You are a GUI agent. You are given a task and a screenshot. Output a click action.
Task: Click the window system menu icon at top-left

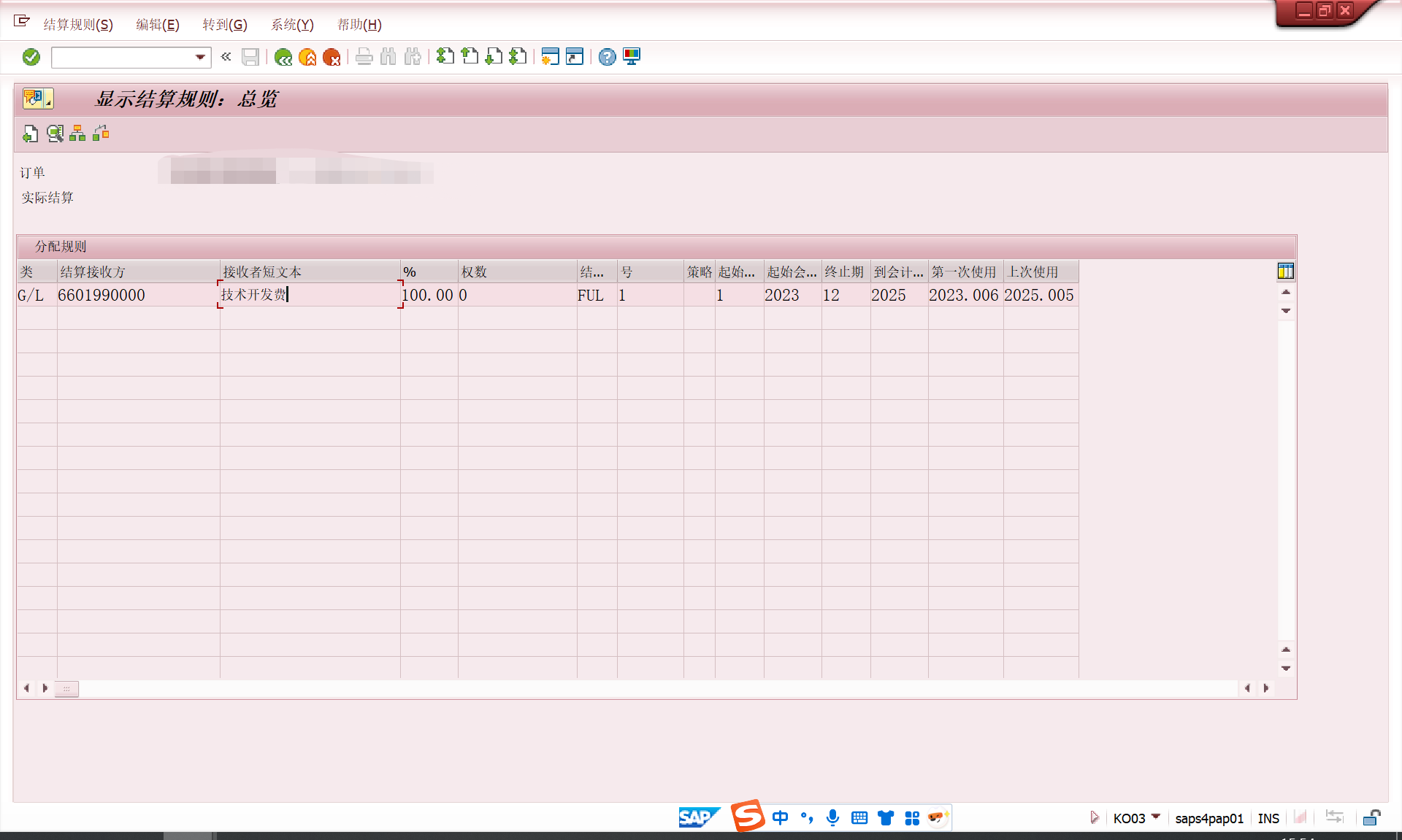22,21
